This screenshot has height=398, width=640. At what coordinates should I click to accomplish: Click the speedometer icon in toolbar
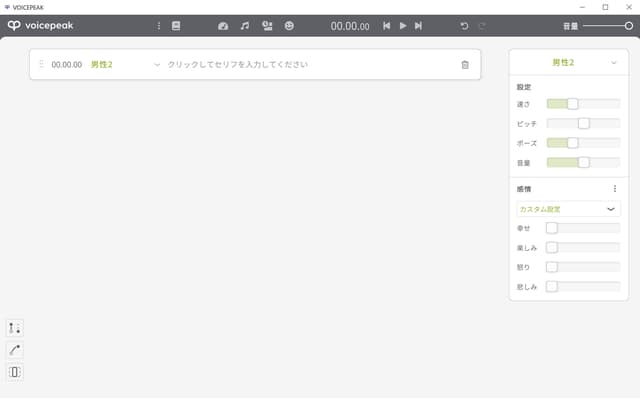(223, 26)
